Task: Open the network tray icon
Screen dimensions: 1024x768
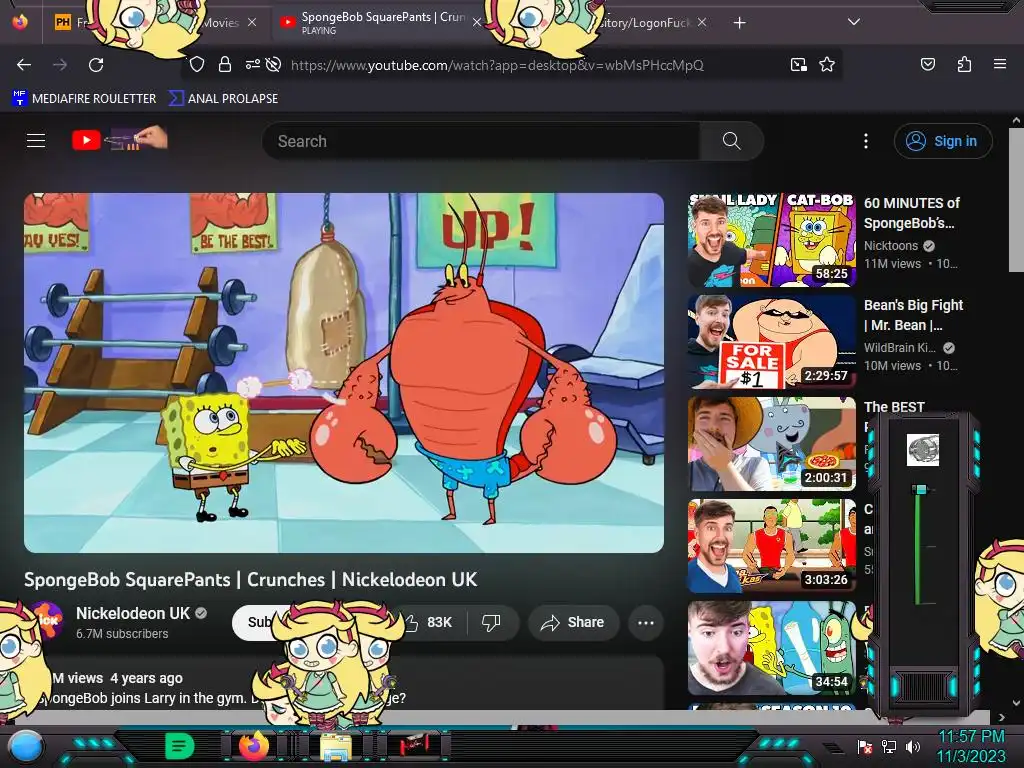Action: 888,746
